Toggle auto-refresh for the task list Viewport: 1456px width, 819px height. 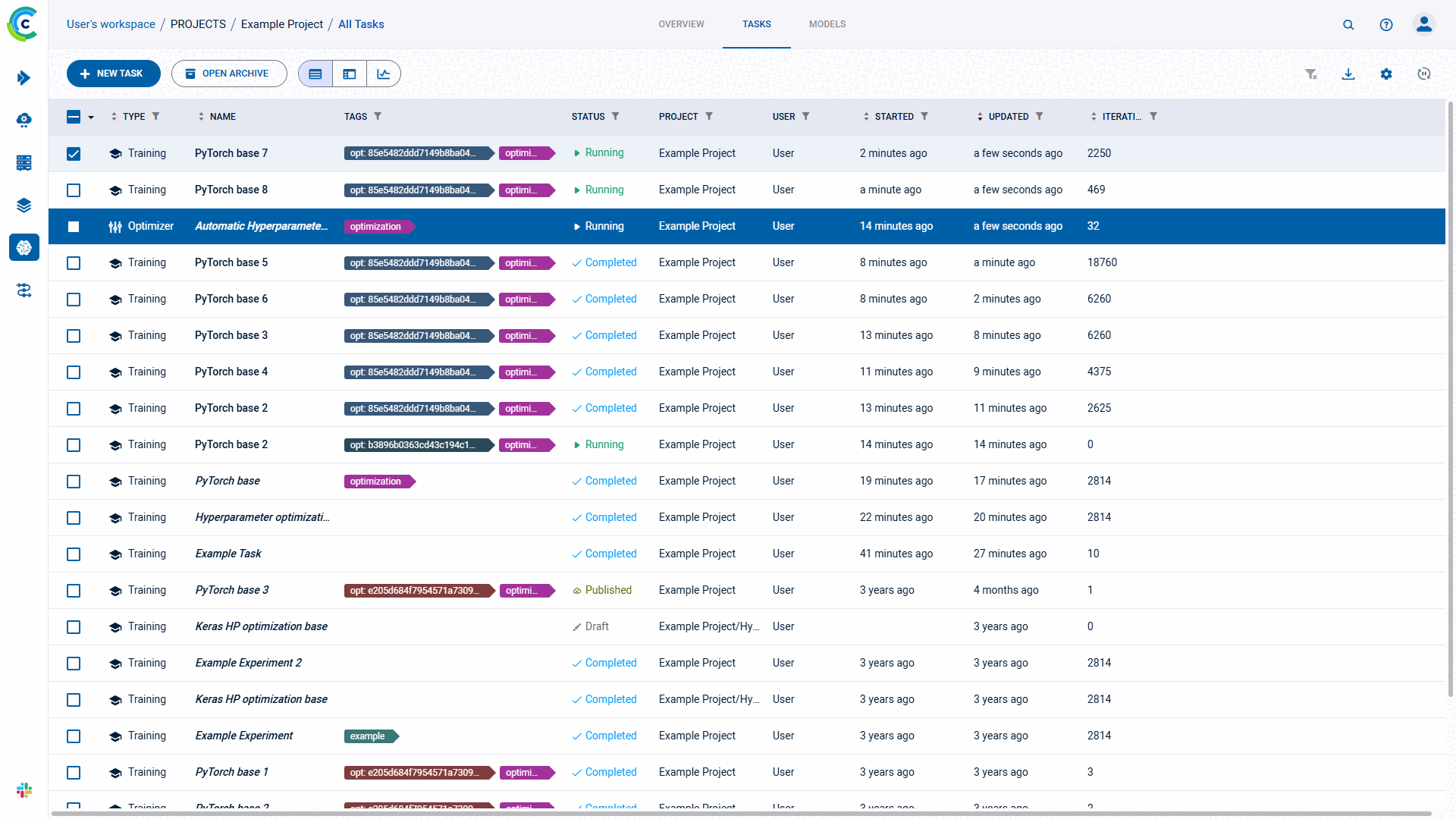(1423, 74)
